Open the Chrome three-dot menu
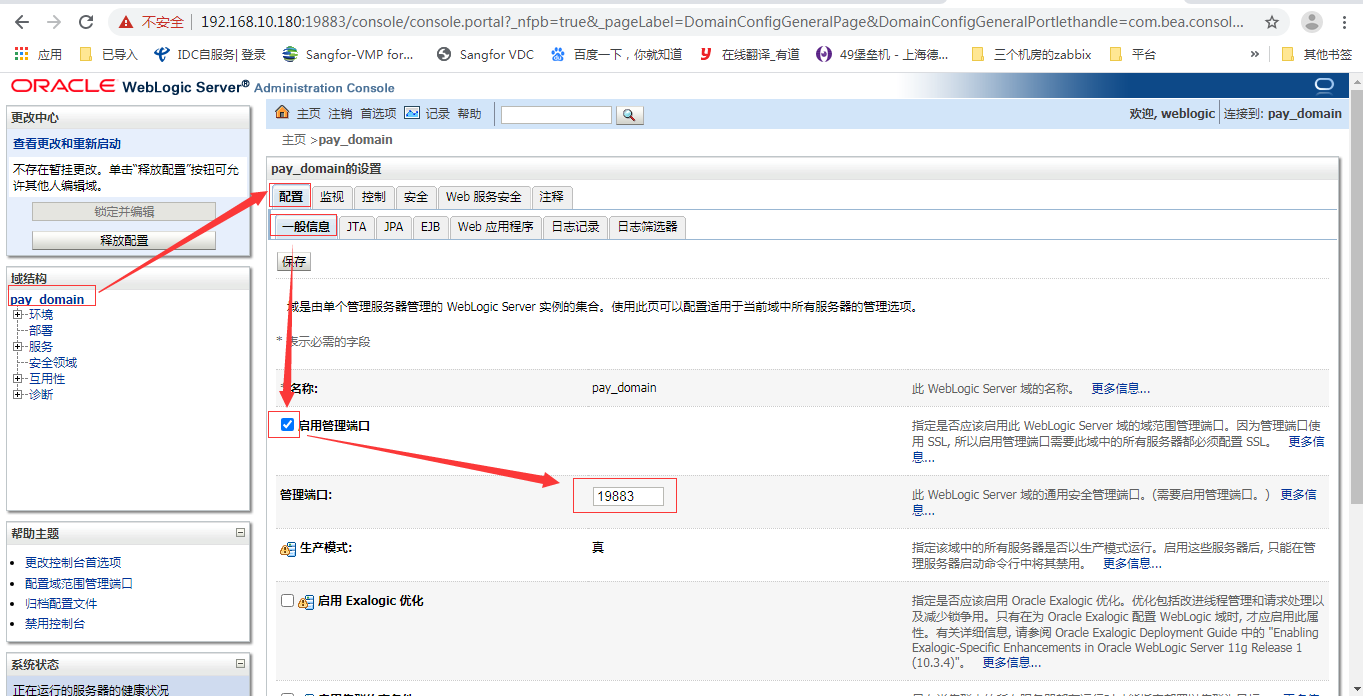Screen dimensions: 1363x696 (x=1345, y=22)
